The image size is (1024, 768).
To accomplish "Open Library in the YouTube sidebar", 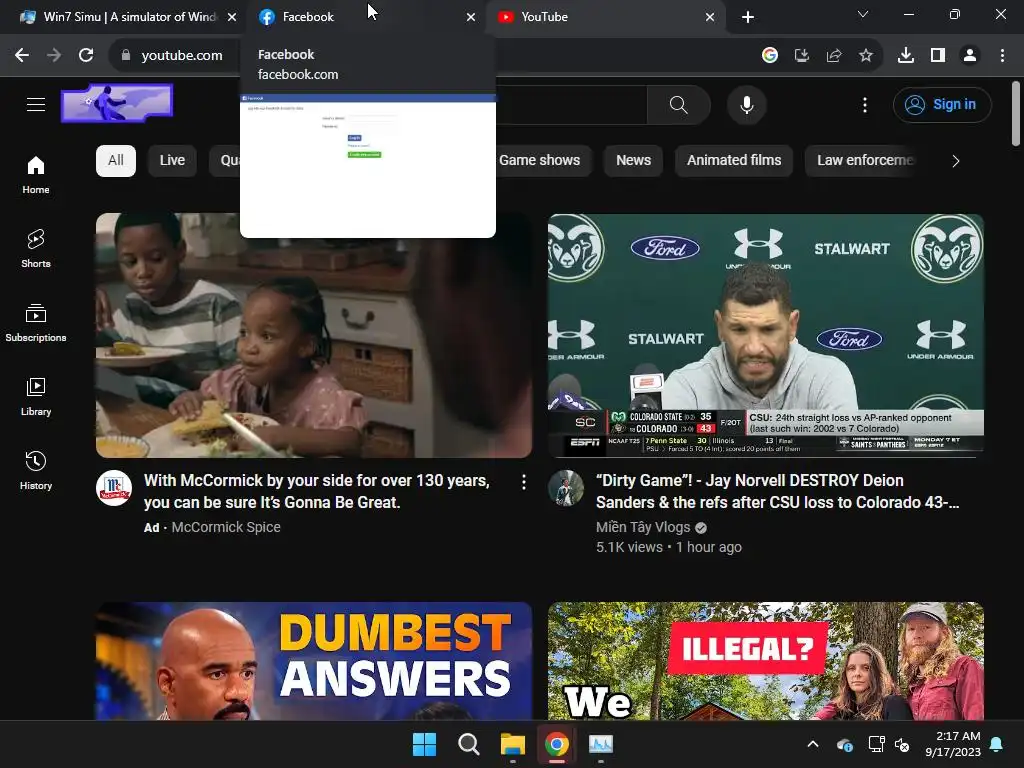I will point(36,396).
